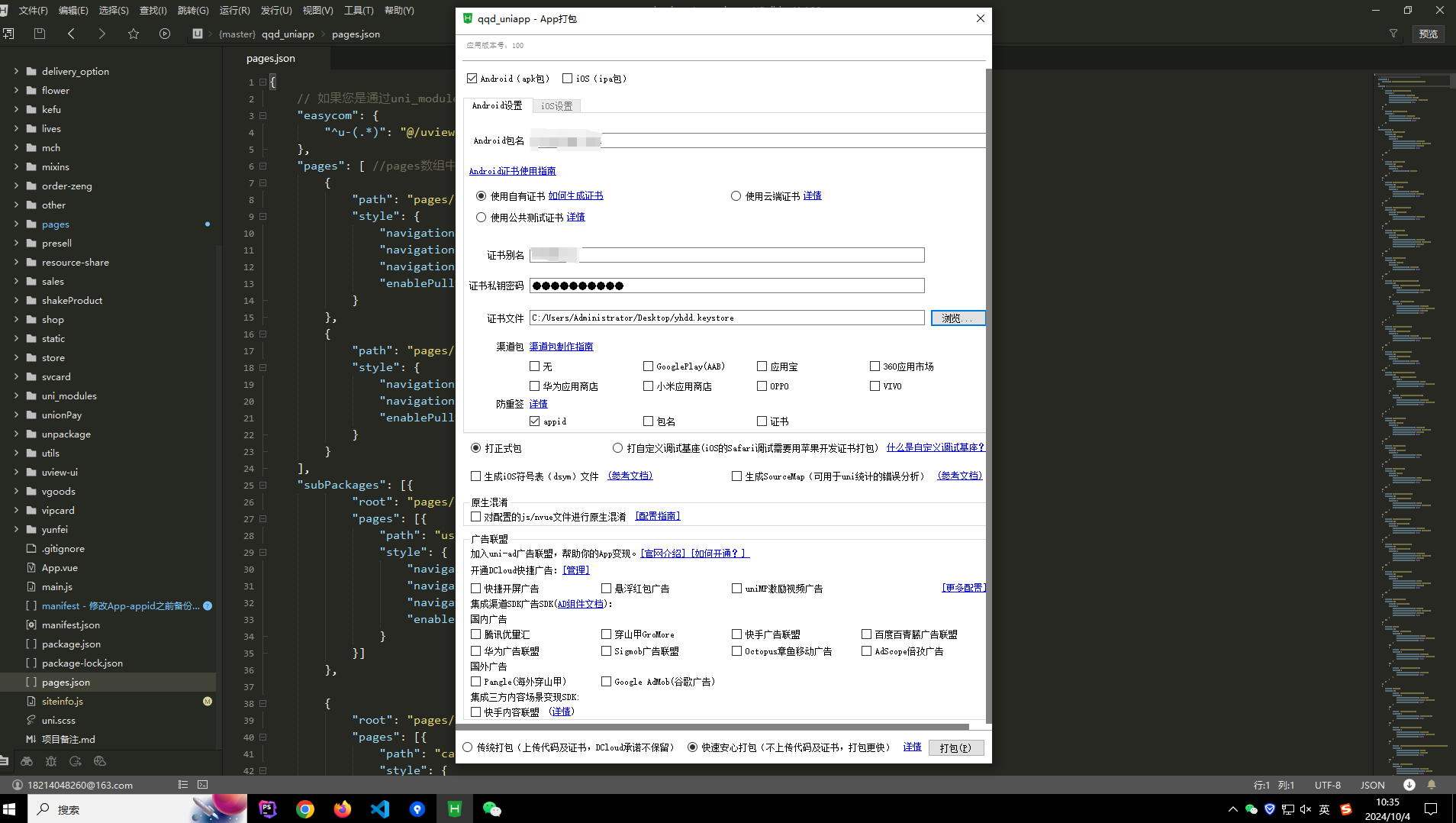Select the 使用公共测试证书 radio option
Viewport: 1456px width, 823px height.
(481, 218)
